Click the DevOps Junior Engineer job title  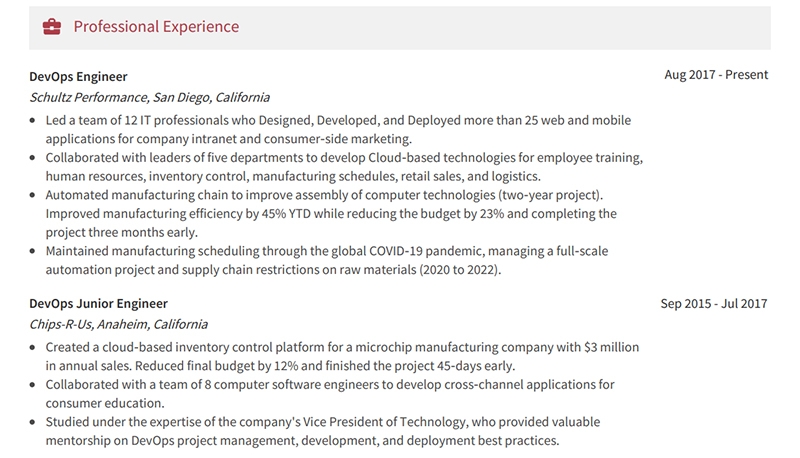98,303
